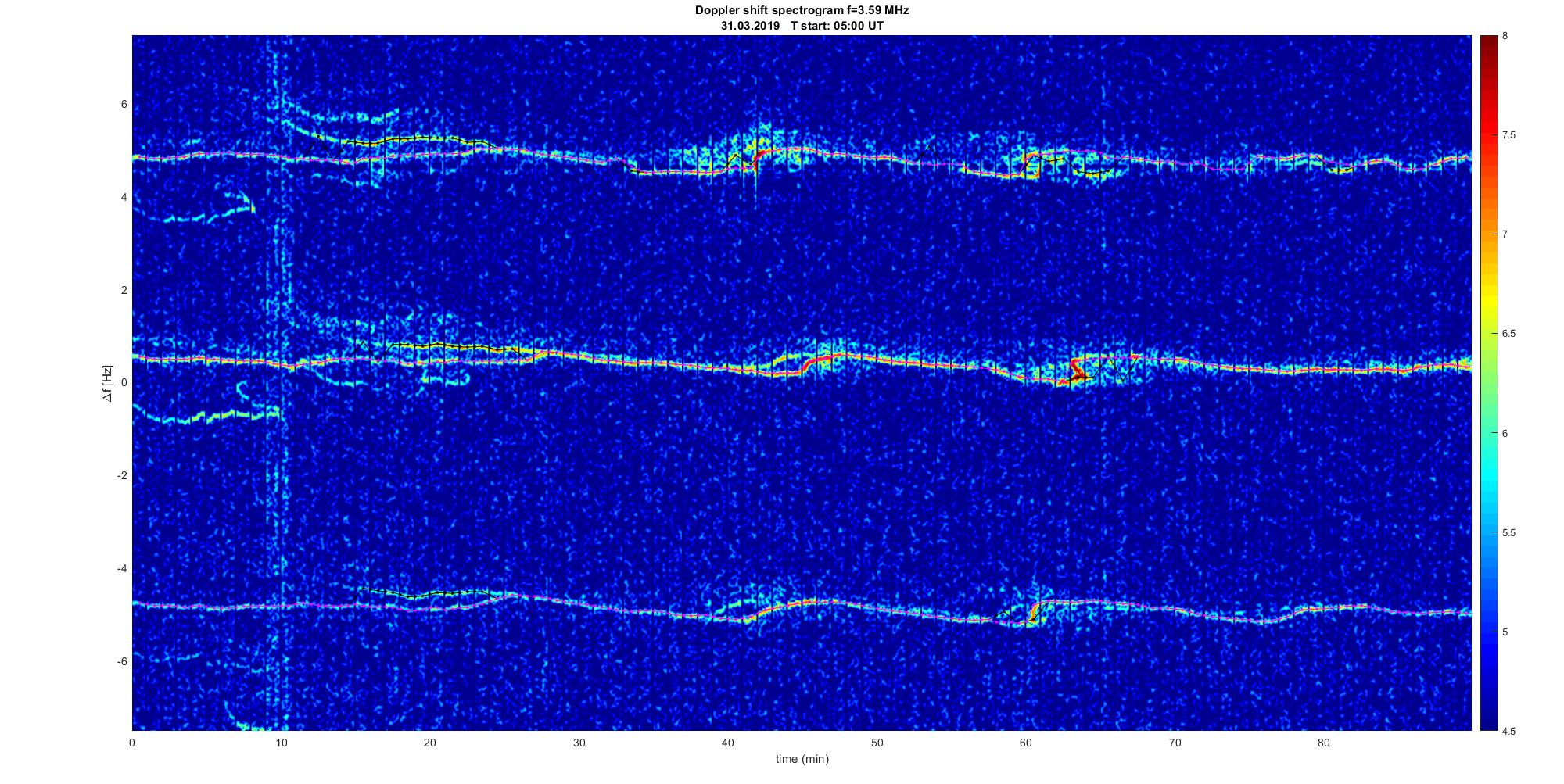Click x-axis tick label '80'
This screenshot has height=784, width=1564.
1324,743
